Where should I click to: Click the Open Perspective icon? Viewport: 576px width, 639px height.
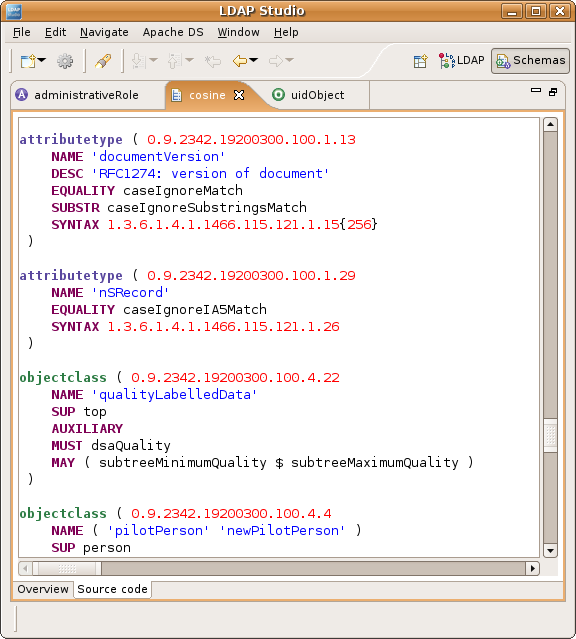pyautogui.click(x=420, y=61)
